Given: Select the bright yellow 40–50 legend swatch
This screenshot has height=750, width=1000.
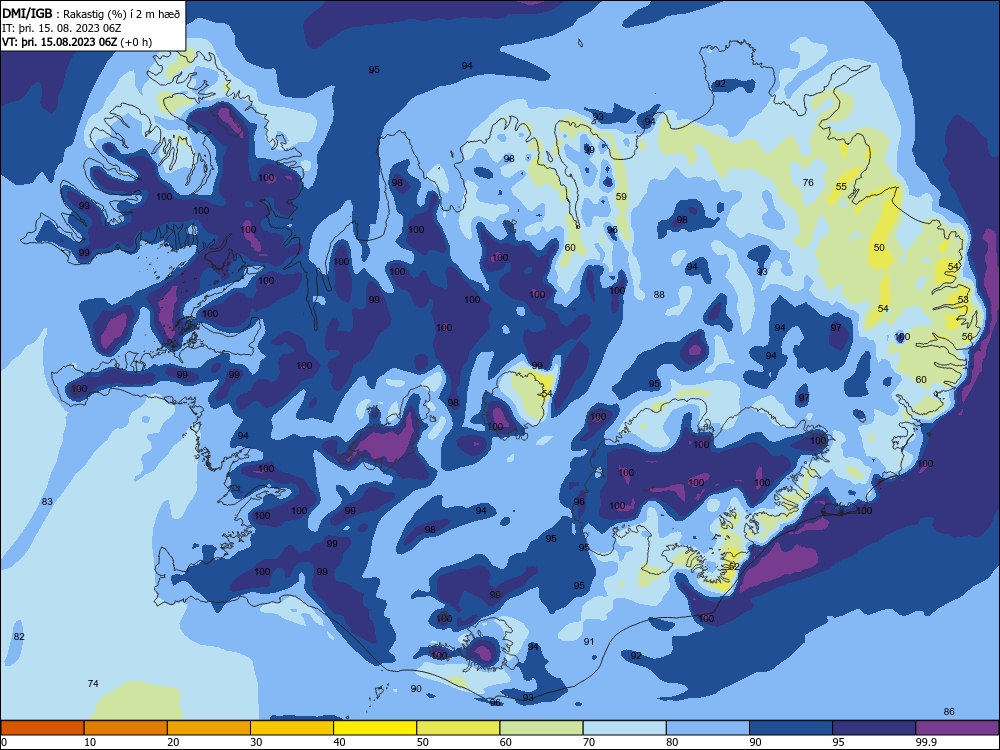Looking at the screenshot, I should [375, 728].
